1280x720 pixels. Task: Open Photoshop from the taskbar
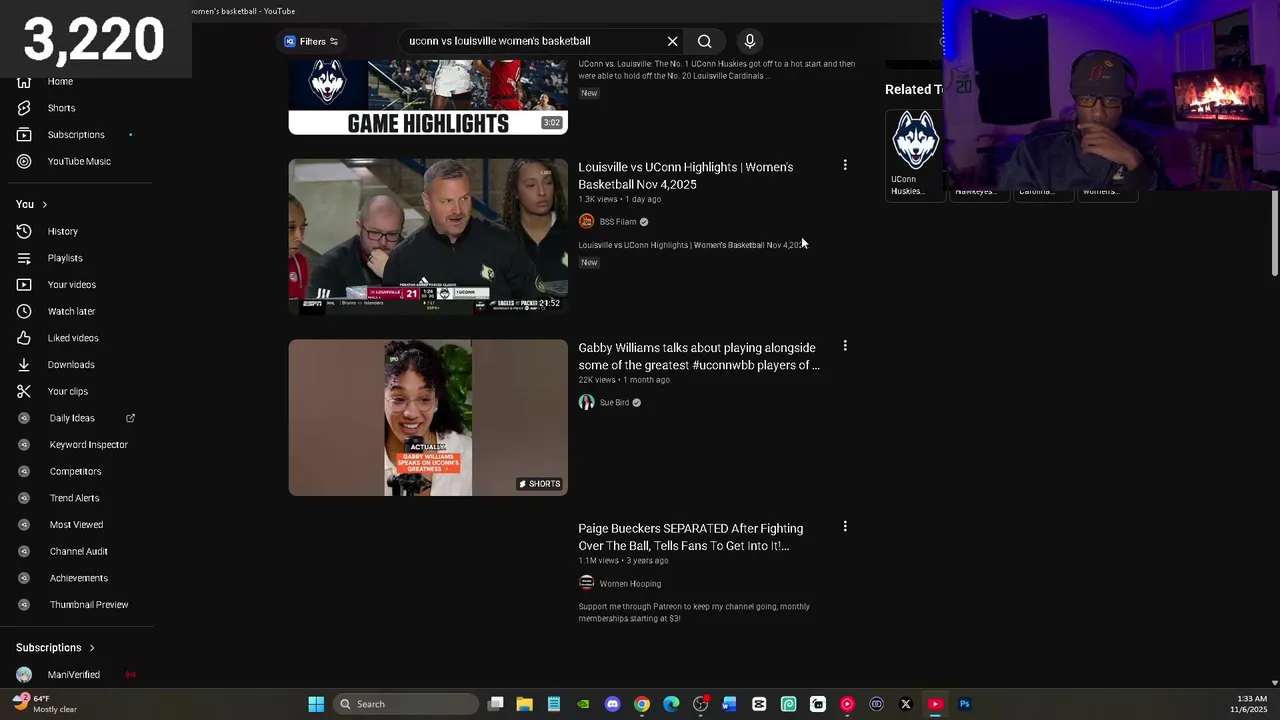coord(965,704)
